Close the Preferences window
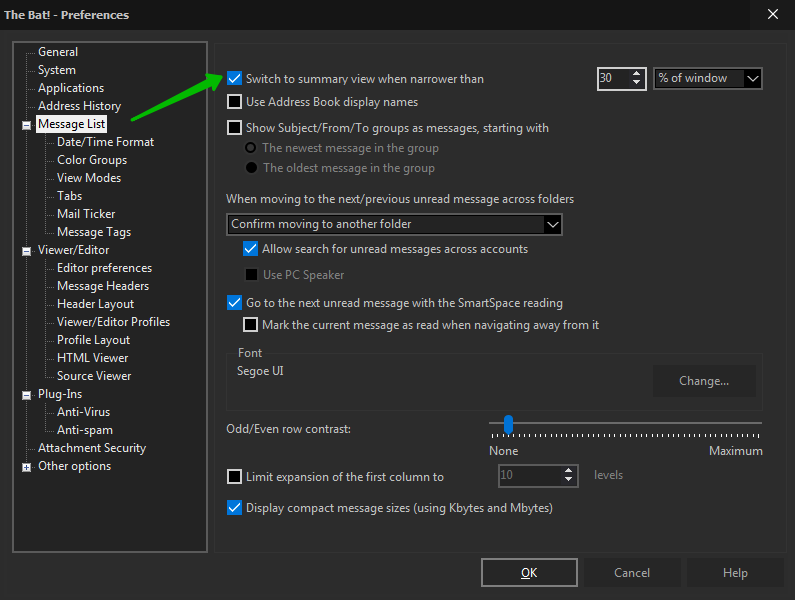Viewport: 795px width, 600px height. tap(773, 14)
